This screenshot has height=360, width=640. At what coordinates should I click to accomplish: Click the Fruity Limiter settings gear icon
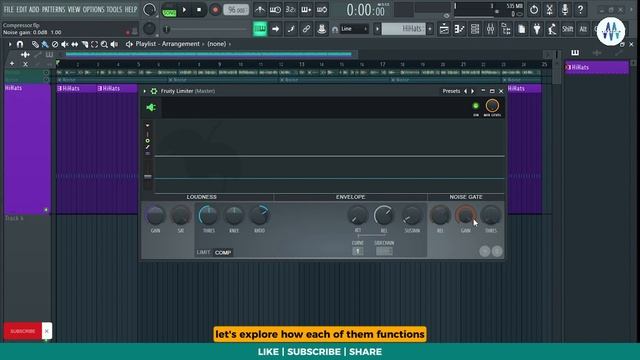point(154,91)
